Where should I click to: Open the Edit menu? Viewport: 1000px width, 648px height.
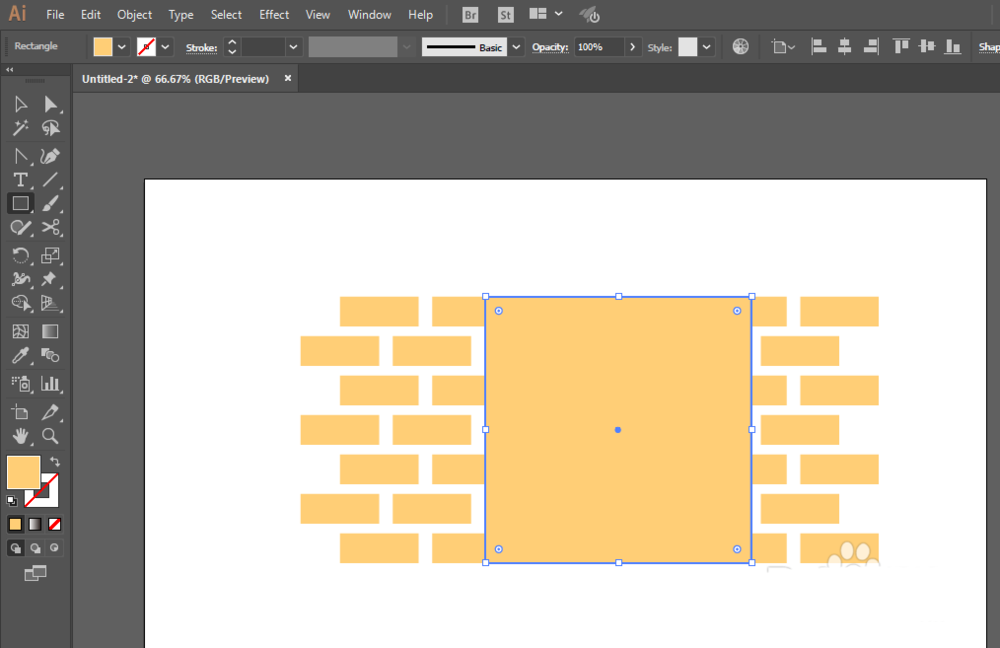(x=91, y=15)
